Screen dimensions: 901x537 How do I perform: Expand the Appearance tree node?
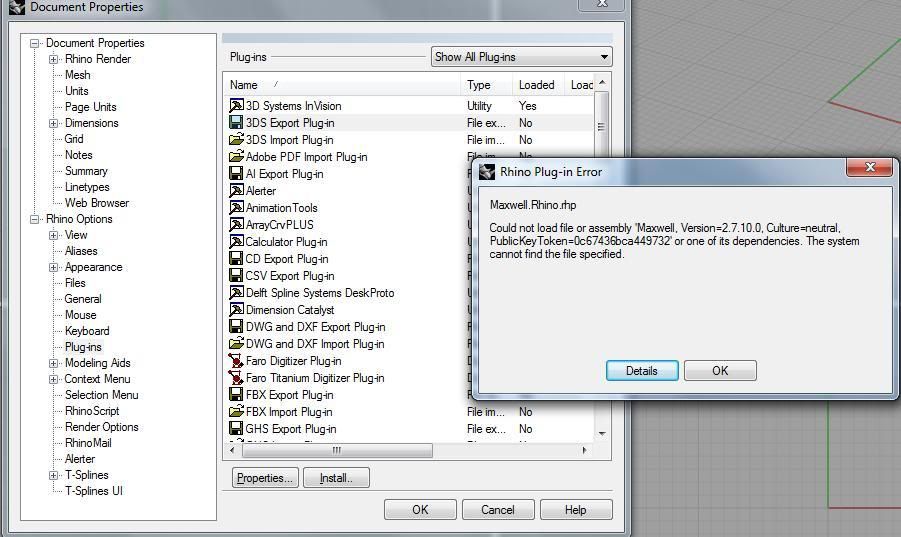[x=53, y=267]
